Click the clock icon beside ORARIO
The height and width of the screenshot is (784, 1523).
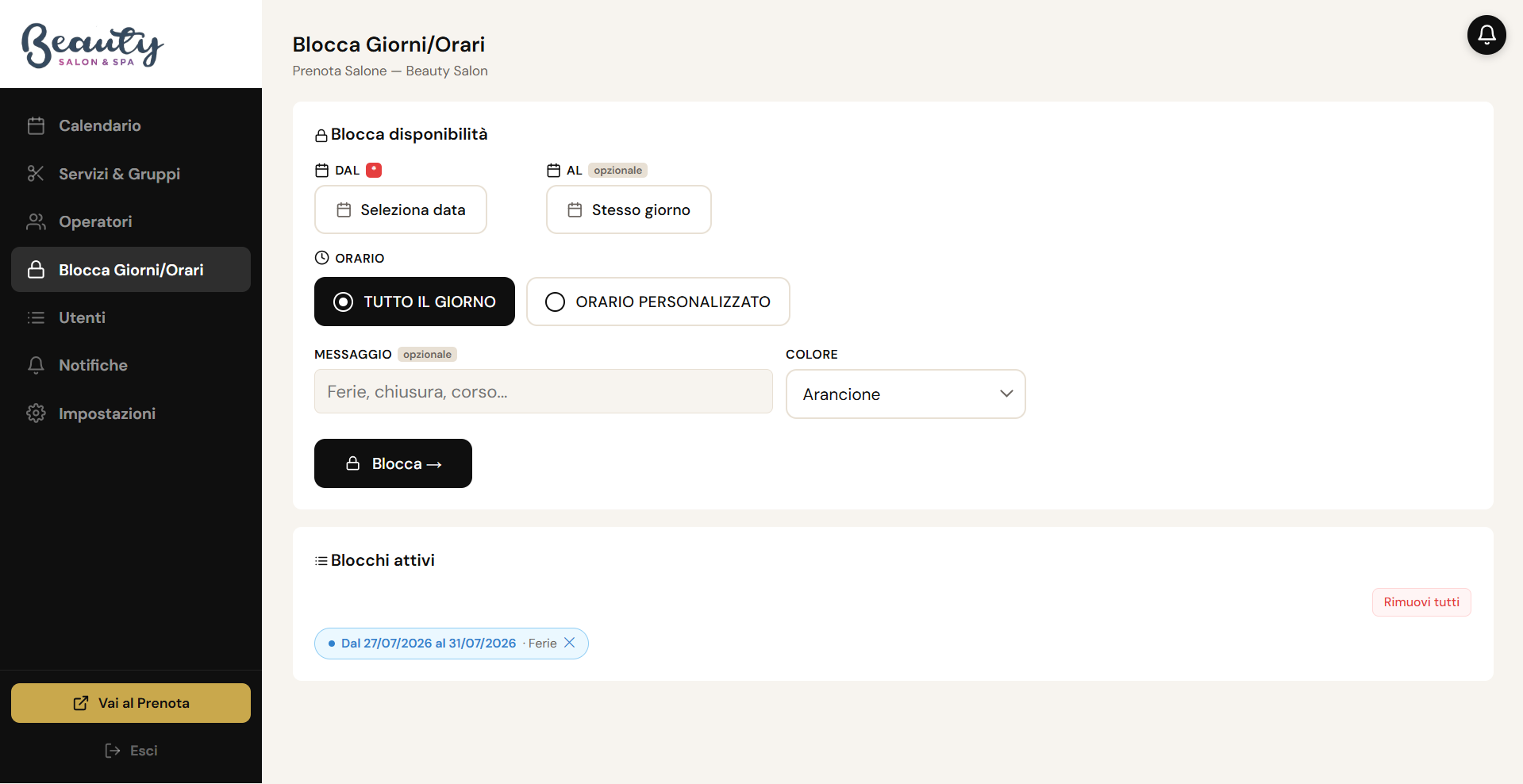point(321,258)
